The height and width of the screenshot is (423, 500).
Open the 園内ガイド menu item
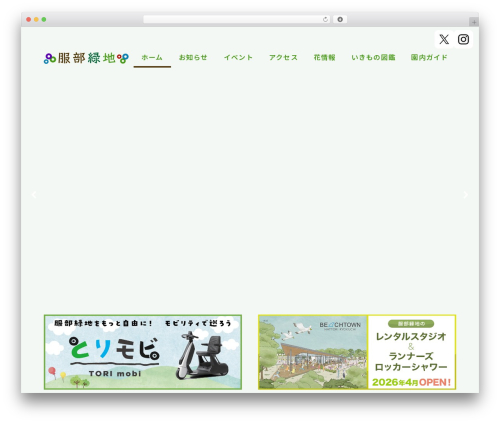[x=429, y=58]
